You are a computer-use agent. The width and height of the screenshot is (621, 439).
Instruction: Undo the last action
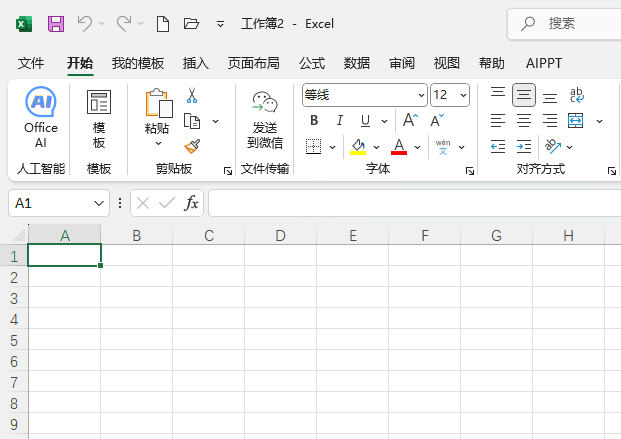pos(85,24)
